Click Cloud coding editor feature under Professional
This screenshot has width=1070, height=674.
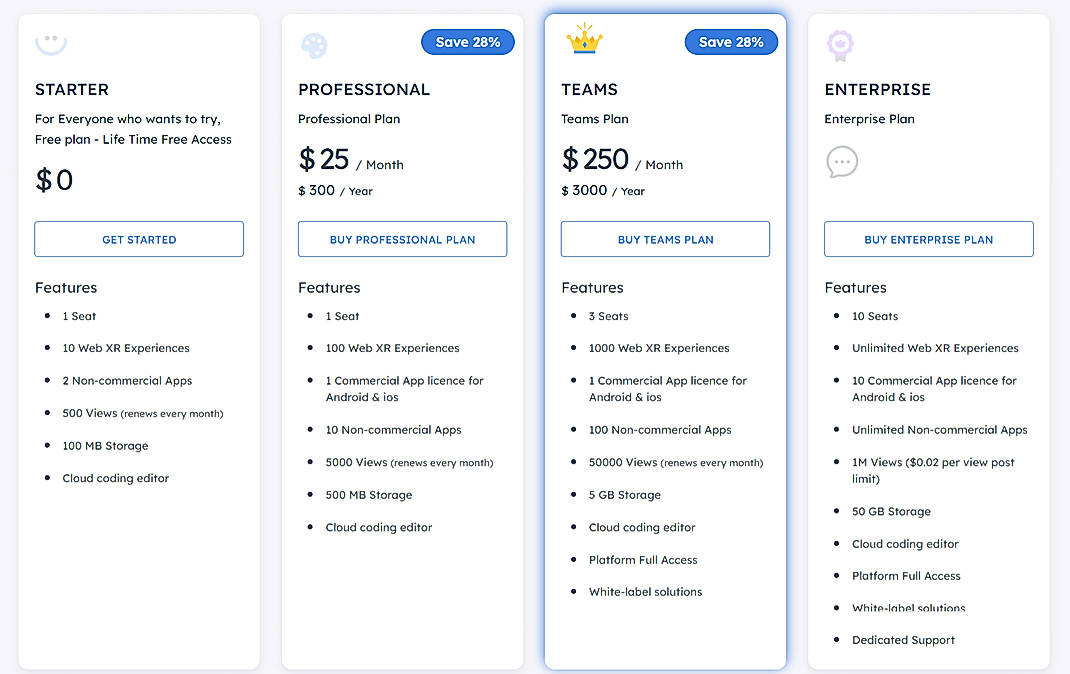(x=378, y=527)
